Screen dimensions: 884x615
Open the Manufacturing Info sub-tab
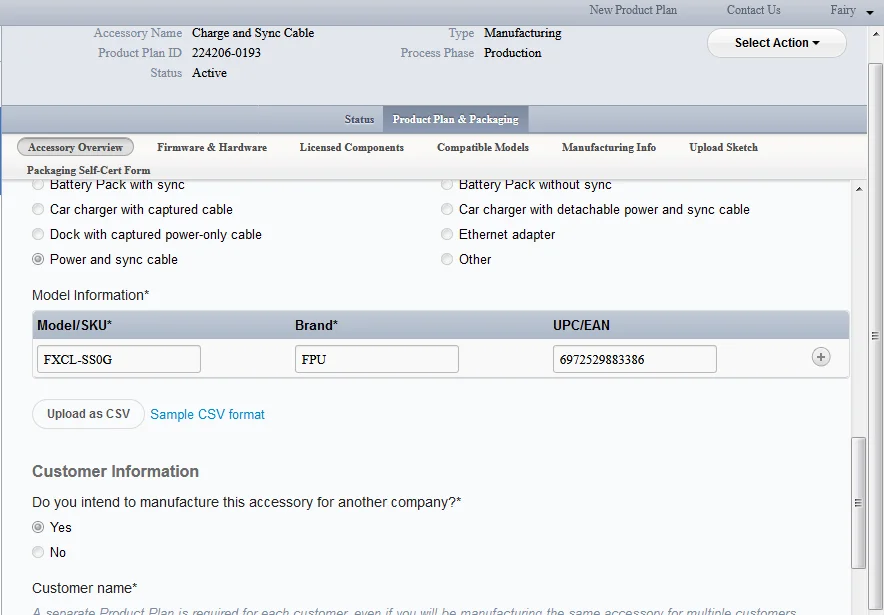[609, 147]
